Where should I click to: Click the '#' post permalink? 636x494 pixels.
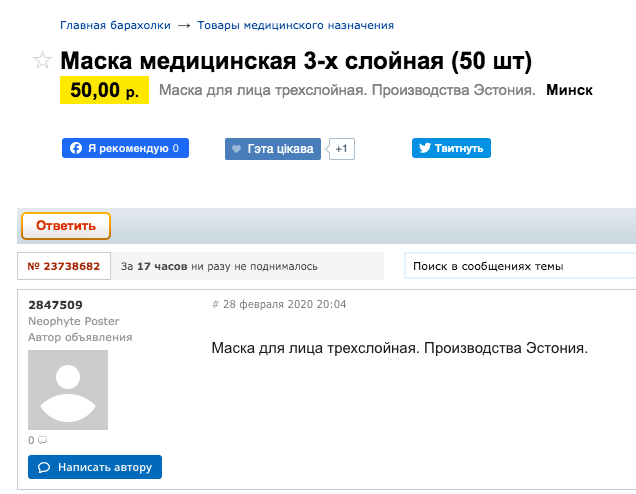[215, 304]
